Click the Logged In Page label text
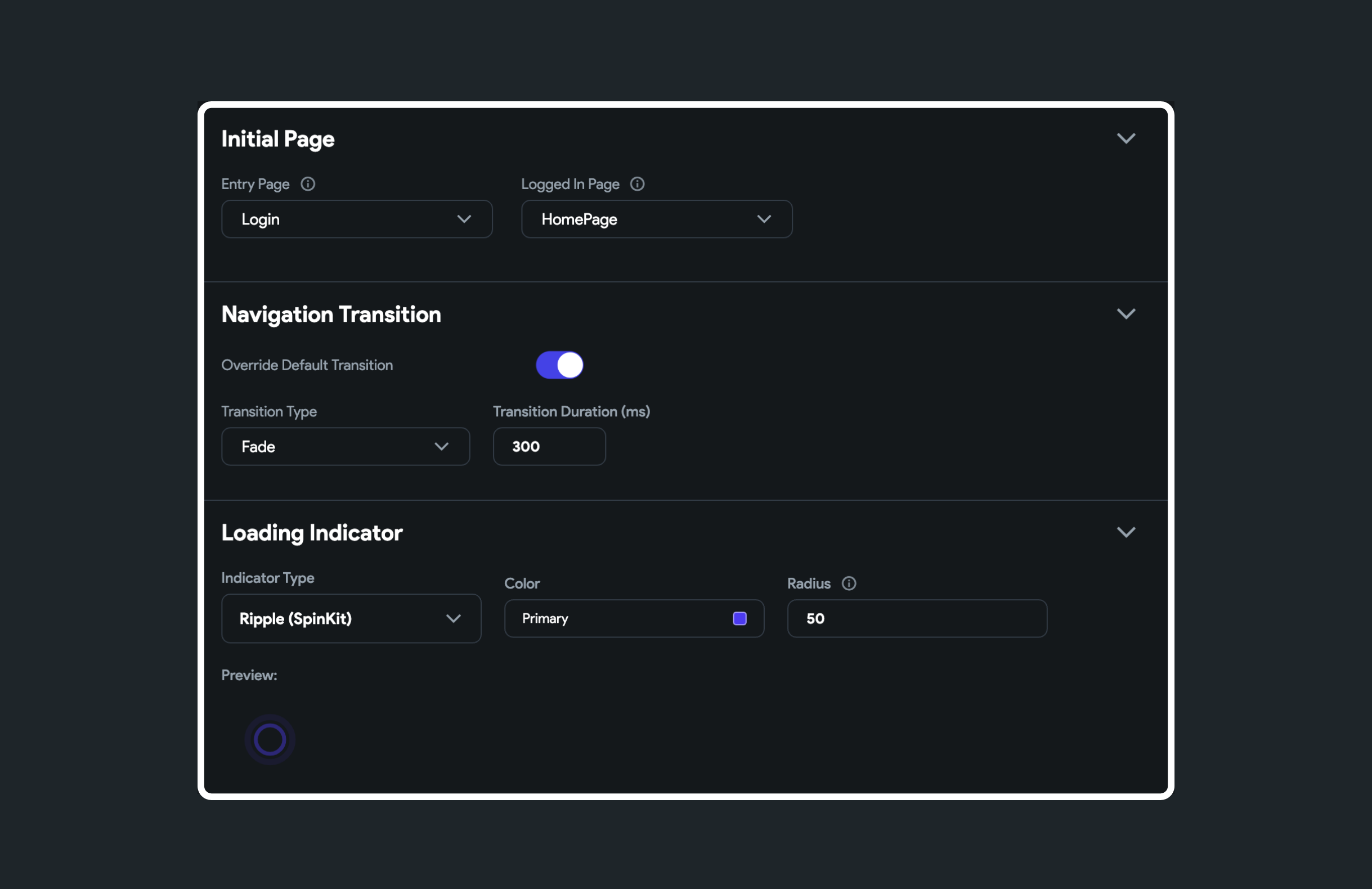This screenshot has height=889, width=1372. [570, 184]
